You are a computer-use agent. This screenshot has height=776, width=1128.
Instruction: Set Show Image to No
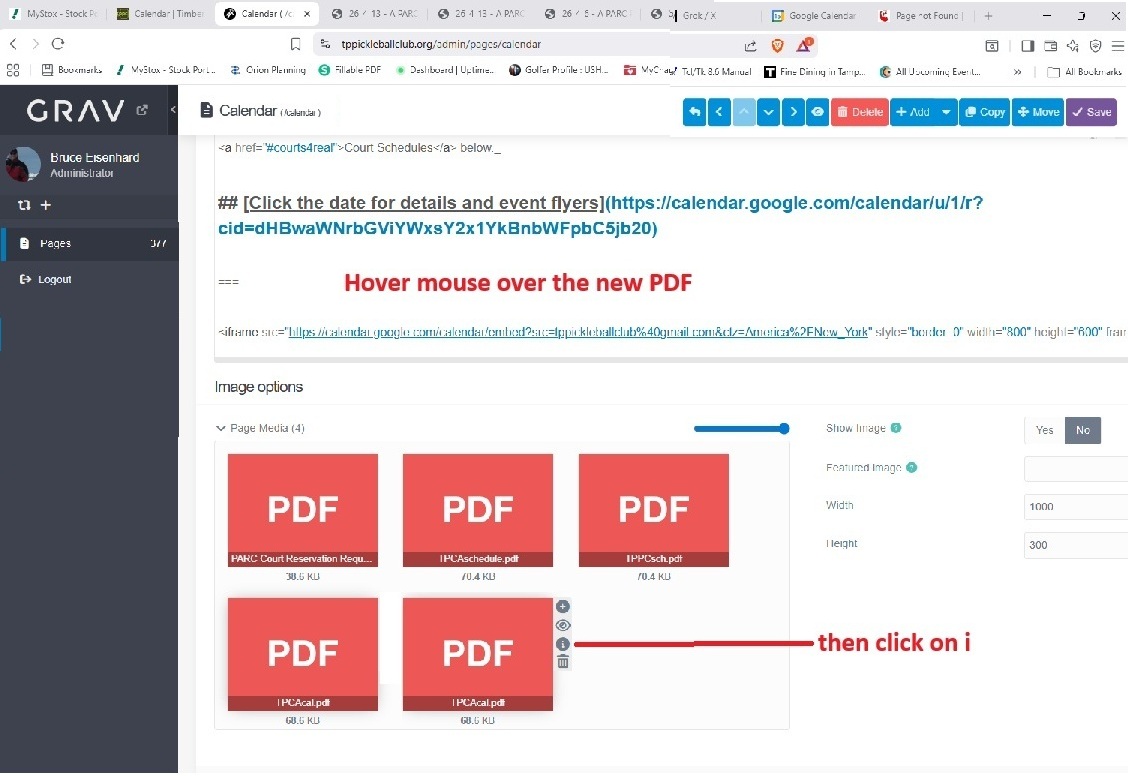[x=1083, y=430]
